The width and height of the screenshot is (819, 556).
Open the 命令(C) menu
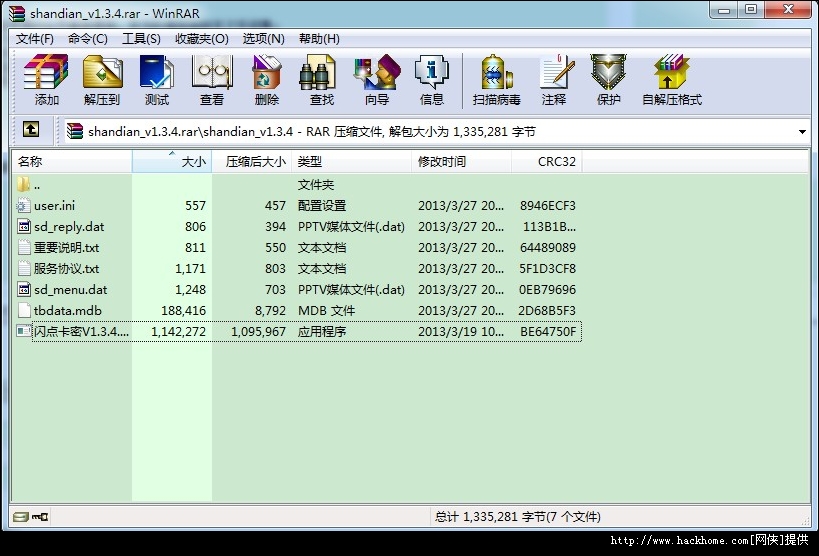tap(88, 39)
